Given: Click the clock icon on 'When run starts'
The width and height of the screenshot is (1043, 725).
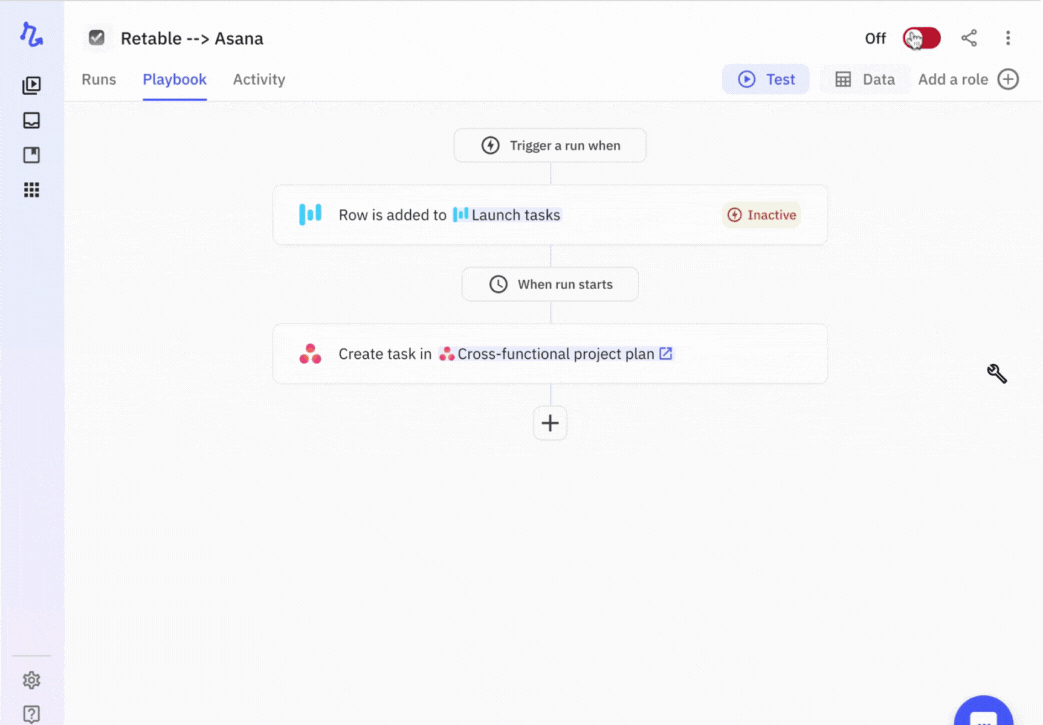Looking at the screenshot, I should [x=497, y=284].
